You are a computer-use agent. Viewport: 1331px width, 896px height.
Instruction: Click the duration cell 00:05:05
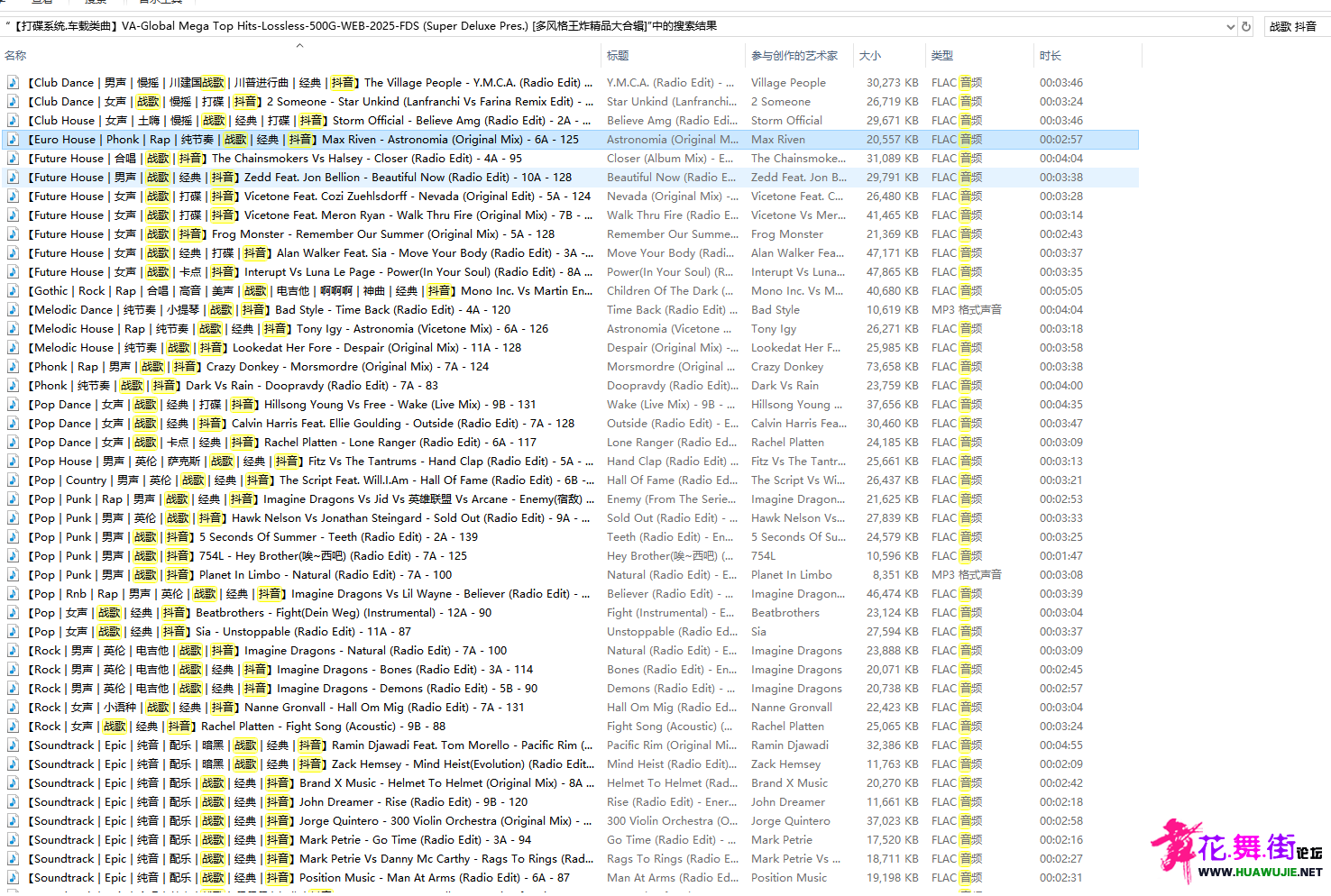click(x=1061, y=291)
